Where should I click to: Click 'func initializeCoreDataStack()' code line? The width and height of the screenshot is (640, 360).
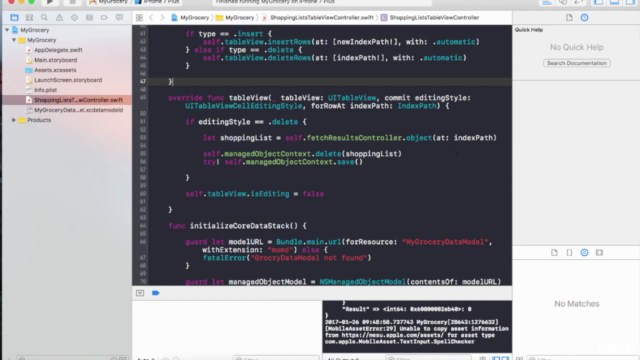point(237,226)
